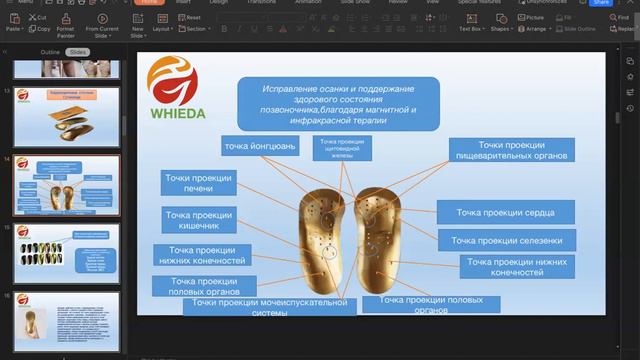Click the blue Share button
The width and height of the screenshot is (640, 360).
601,2
